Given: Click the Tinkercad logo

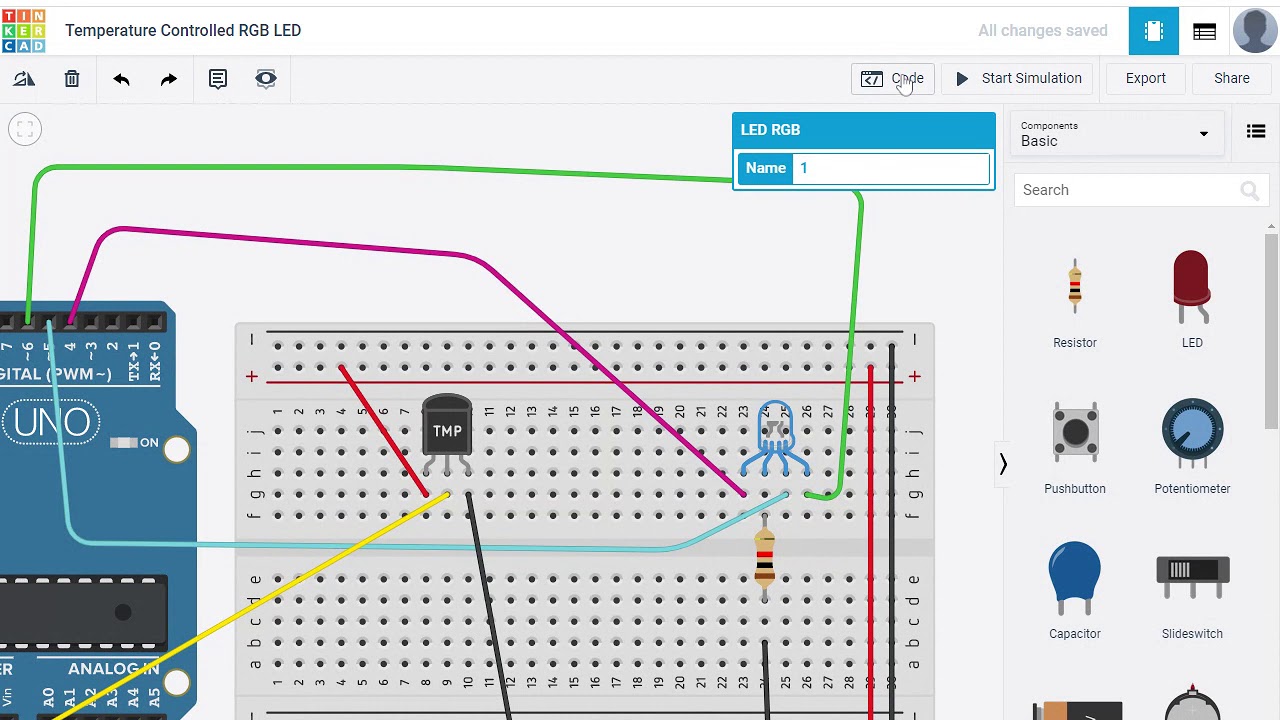Looking at the screenshot, I should click(x=23, y=30).
